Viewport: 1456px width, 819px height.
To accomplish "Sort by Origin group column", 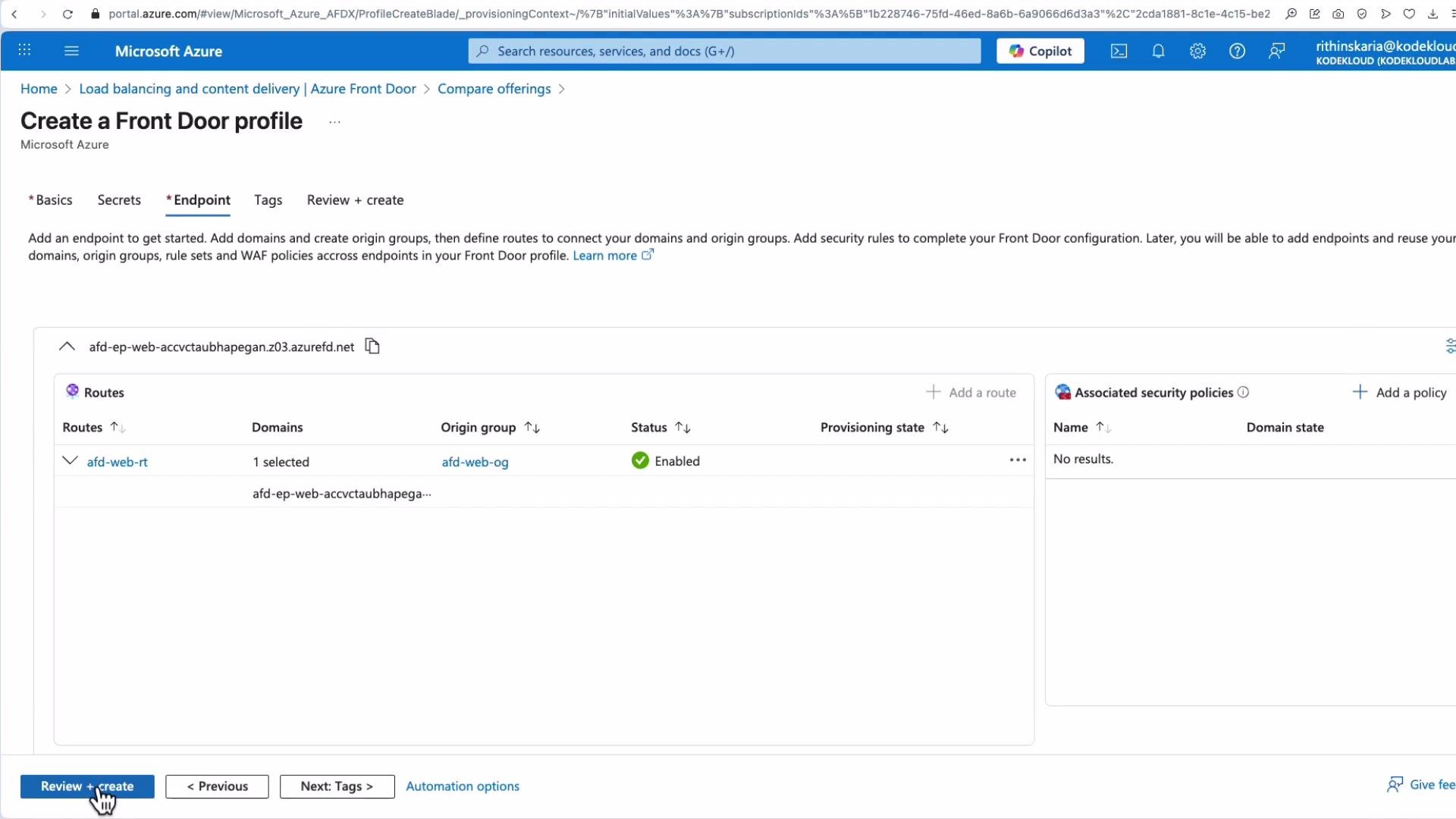I will [532, 428].
